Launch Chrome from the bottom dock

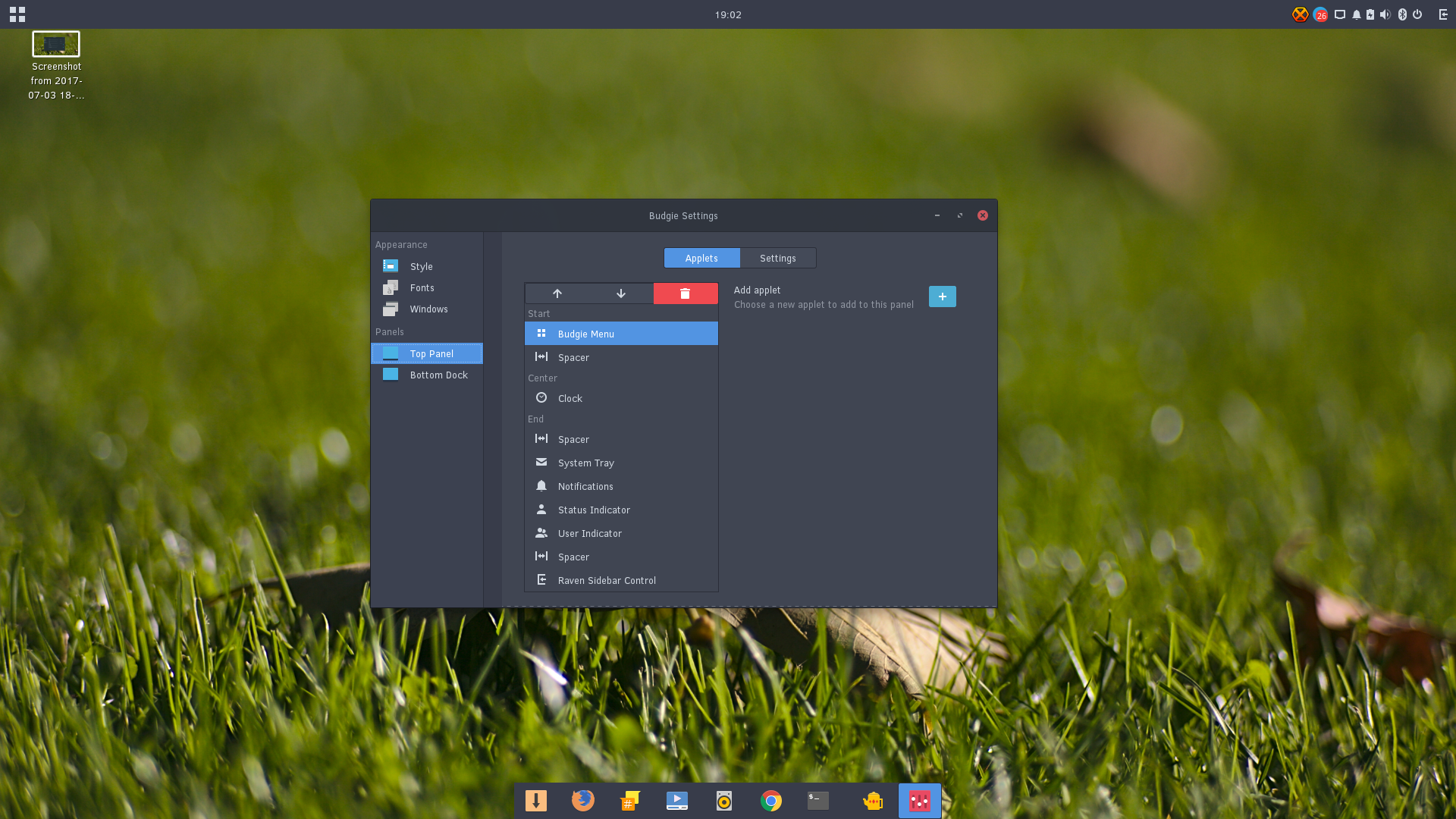click(771, 801)
